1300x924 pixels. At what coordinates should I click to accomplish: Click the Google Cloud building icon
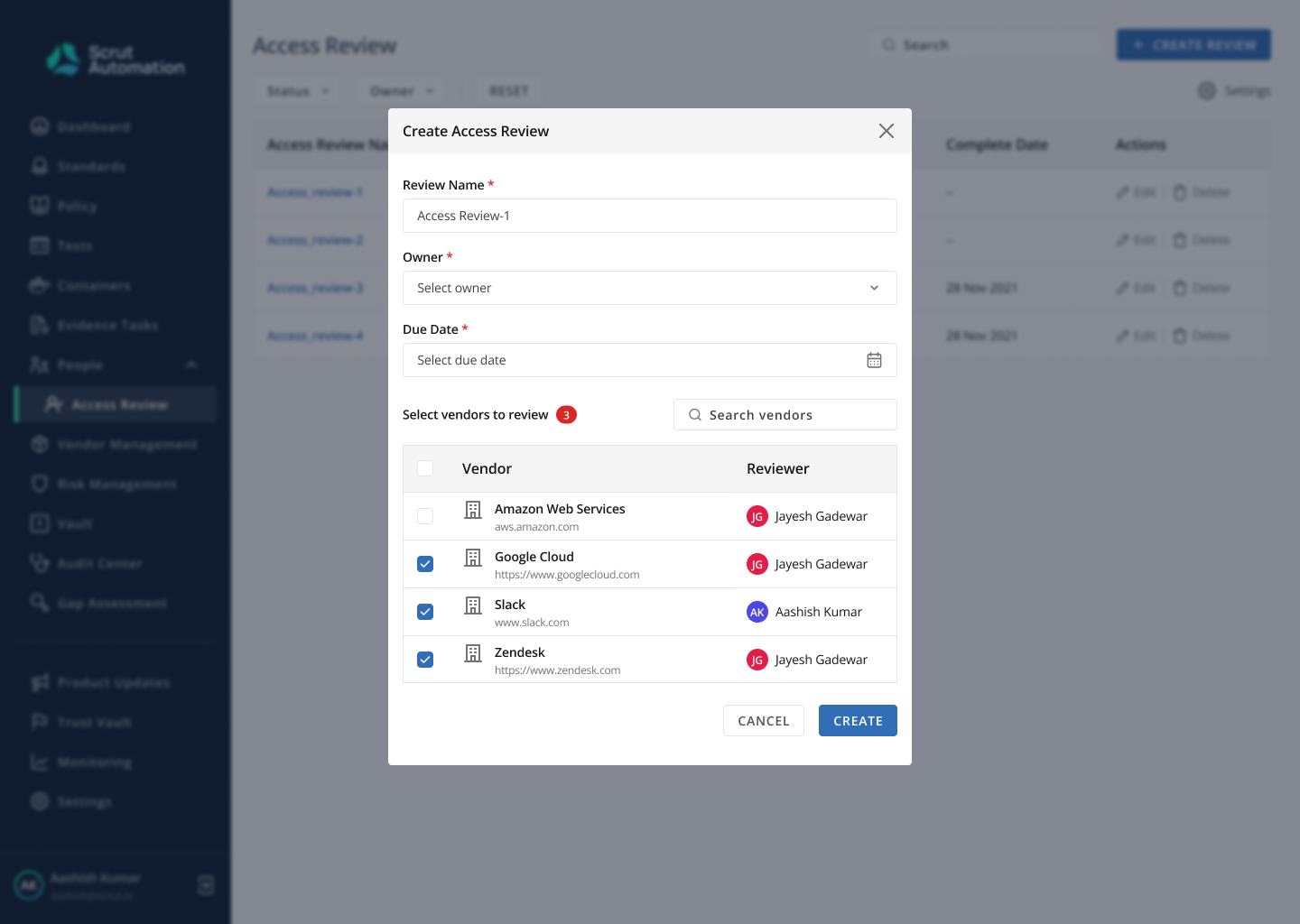(473, 558)
